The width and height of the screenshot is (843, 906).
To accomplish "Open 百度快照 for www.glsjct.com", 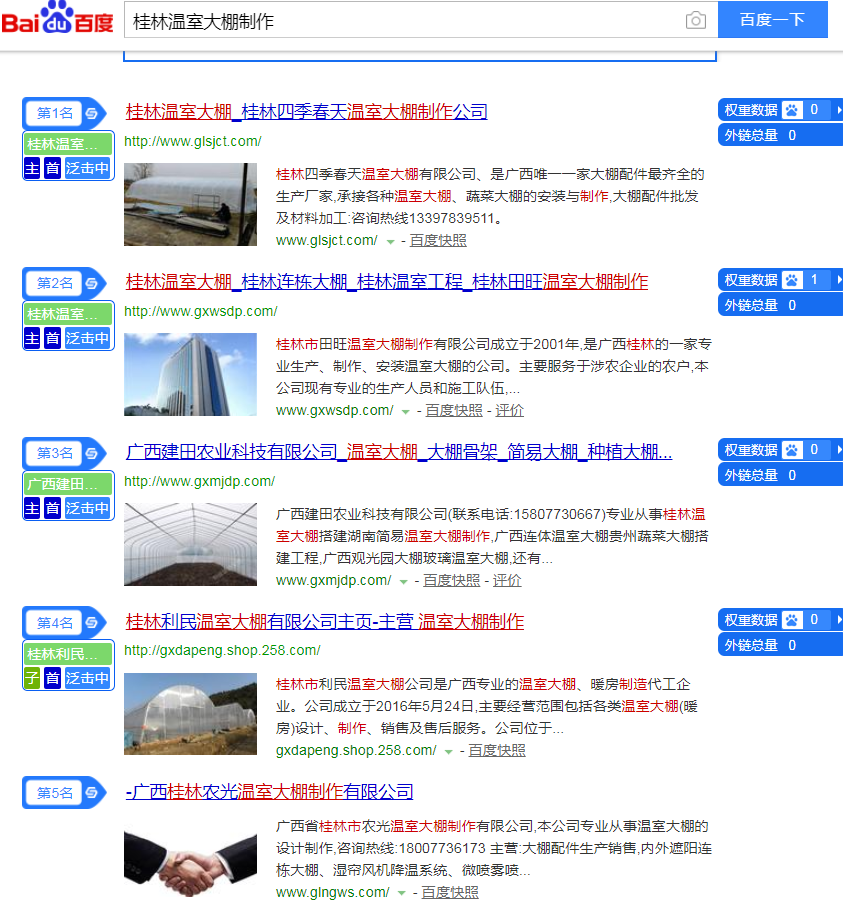I will (x=438, y=240).
